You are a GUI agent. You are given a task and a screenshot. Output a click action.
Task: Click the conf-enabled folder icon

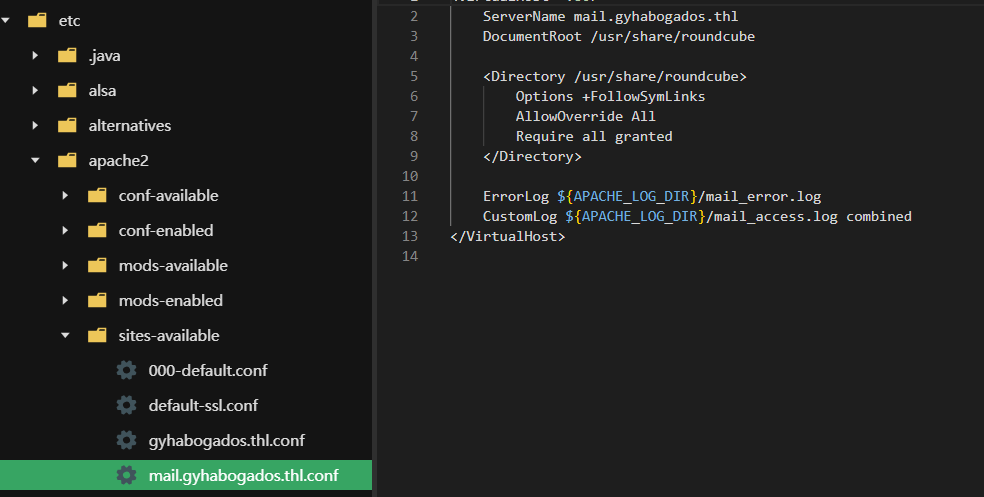(x=97, y=231)
